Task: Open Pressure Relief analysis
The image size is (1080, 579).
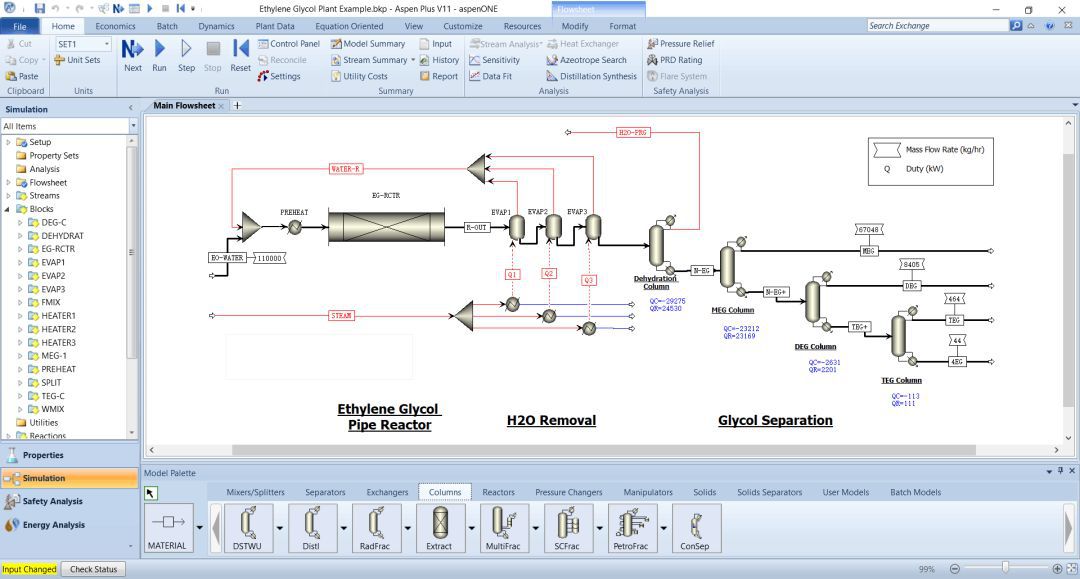Action: [681, 43]
